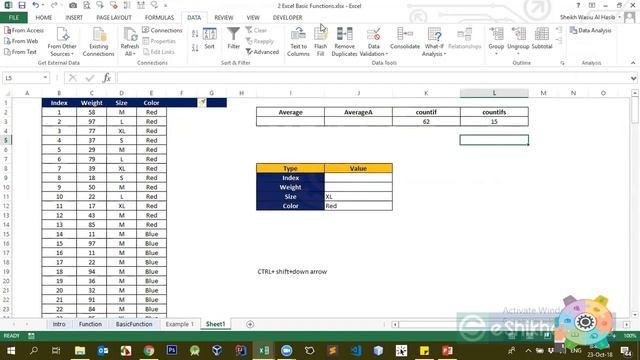This screenshot has height=360, width=640.
Task: Open the FILE backstage tab
Action: [x=13, y=18]
